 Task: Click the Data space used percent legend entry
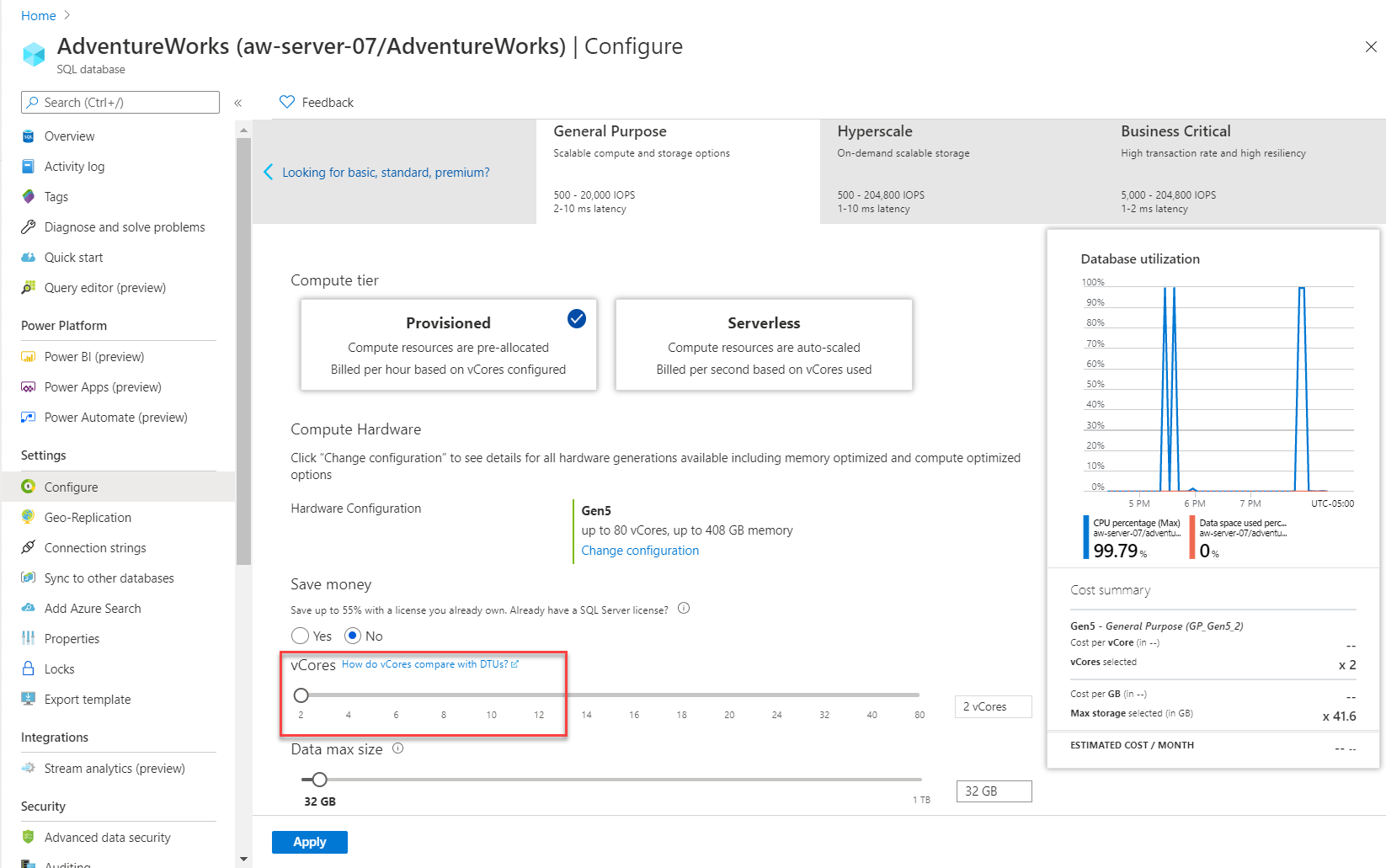(x=1239, y=538)
